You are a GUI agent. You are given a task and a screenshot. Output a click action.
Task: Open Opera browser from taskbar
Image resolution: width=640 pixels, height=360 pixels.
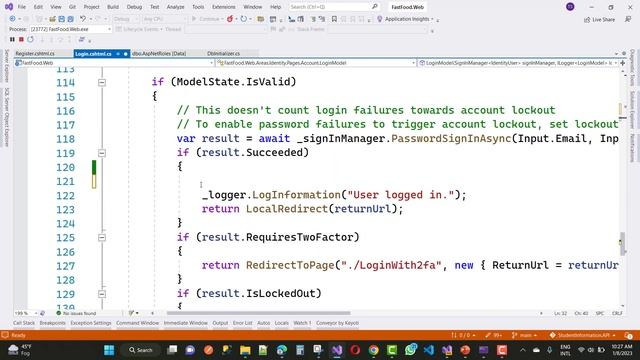pos(355,350)
